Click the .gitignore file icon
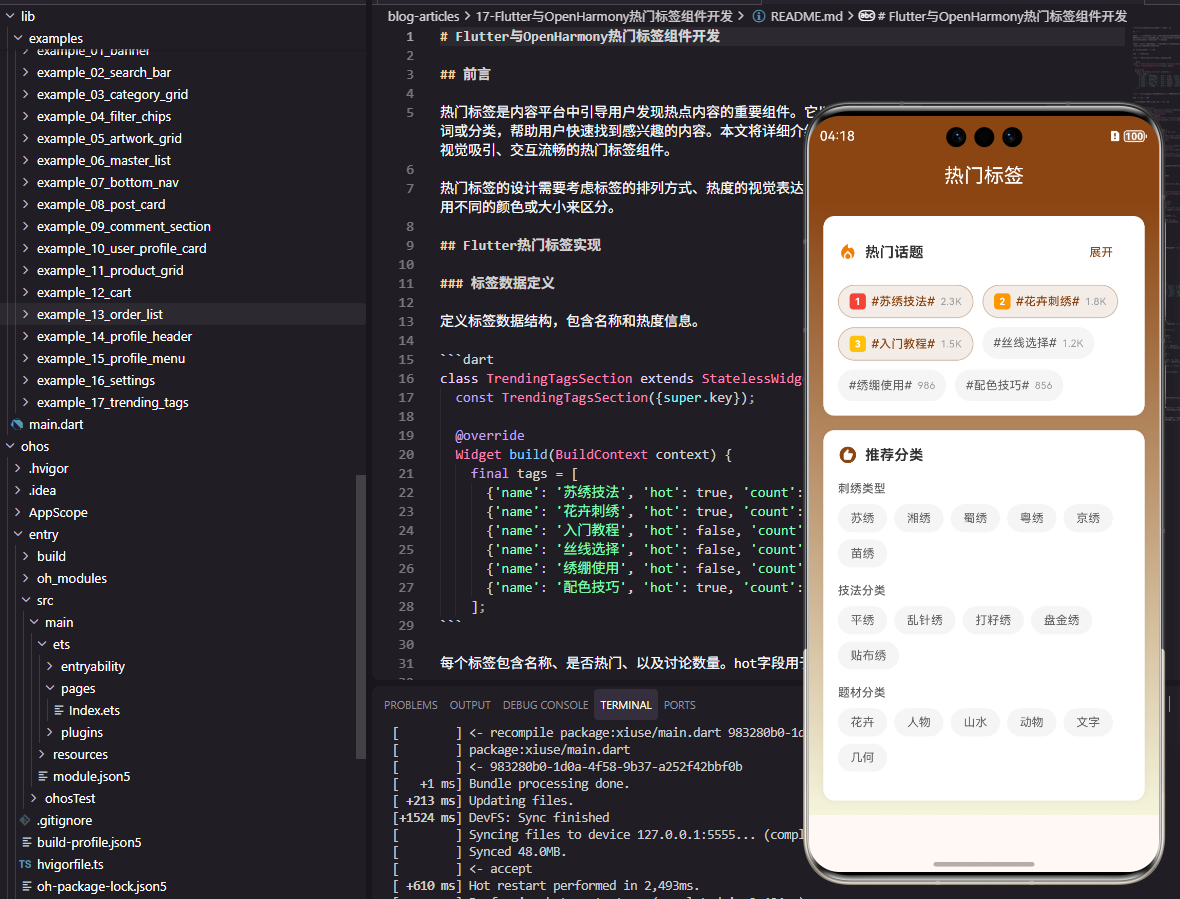 click(x=26, y=820)
